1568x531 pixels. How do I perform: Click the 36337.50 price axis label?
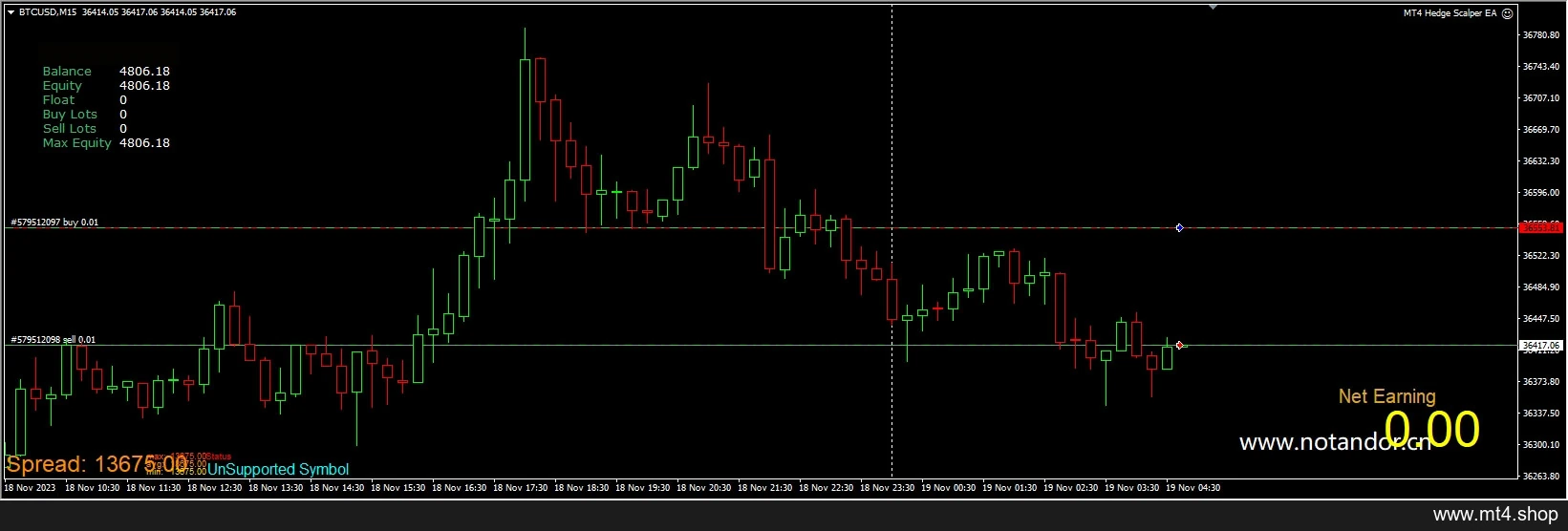pos(1540,414)
